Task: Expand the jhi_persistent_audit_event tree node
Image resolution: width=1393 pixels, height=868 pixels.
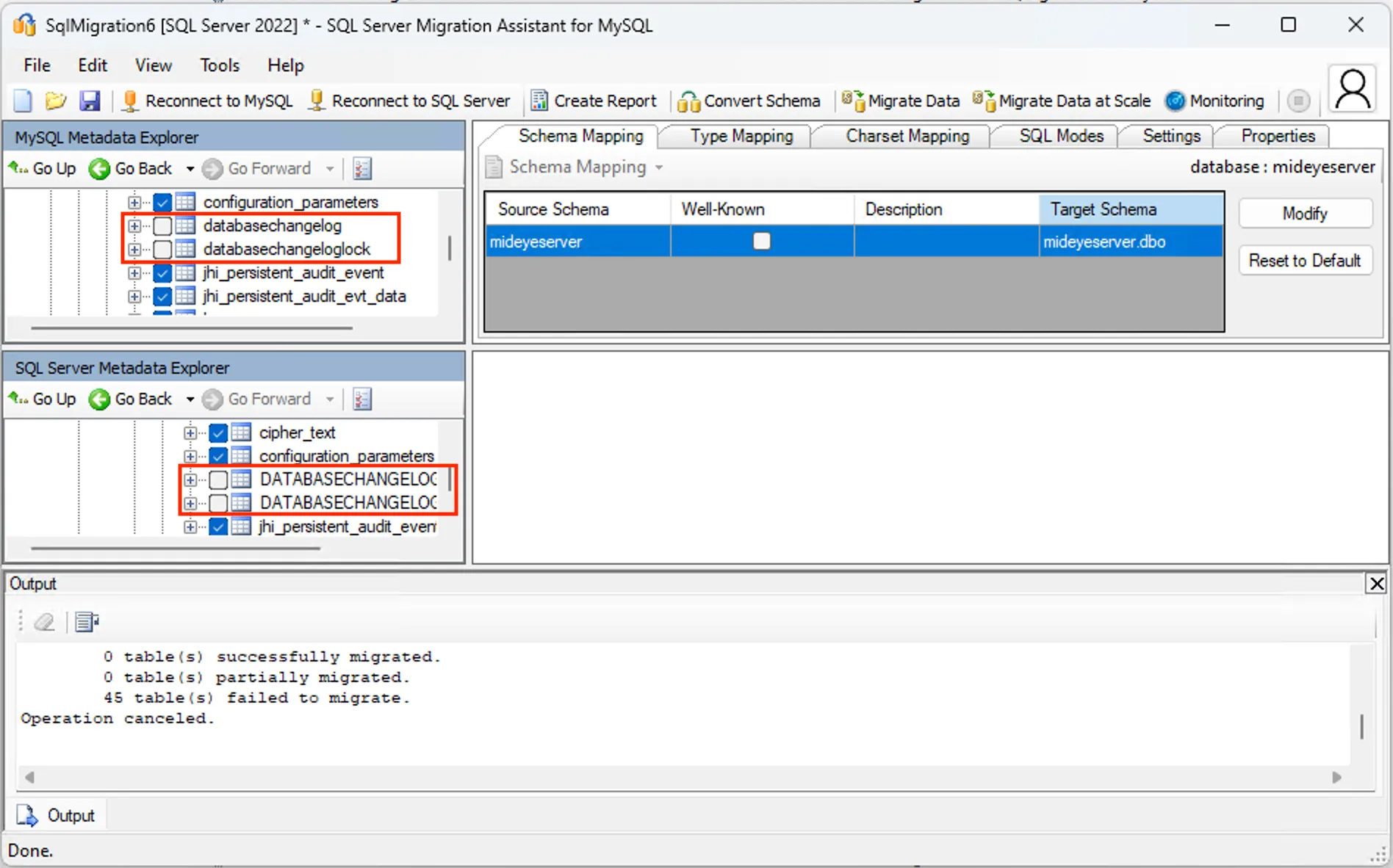Action: pyautogui.click(x=134, y=272)
